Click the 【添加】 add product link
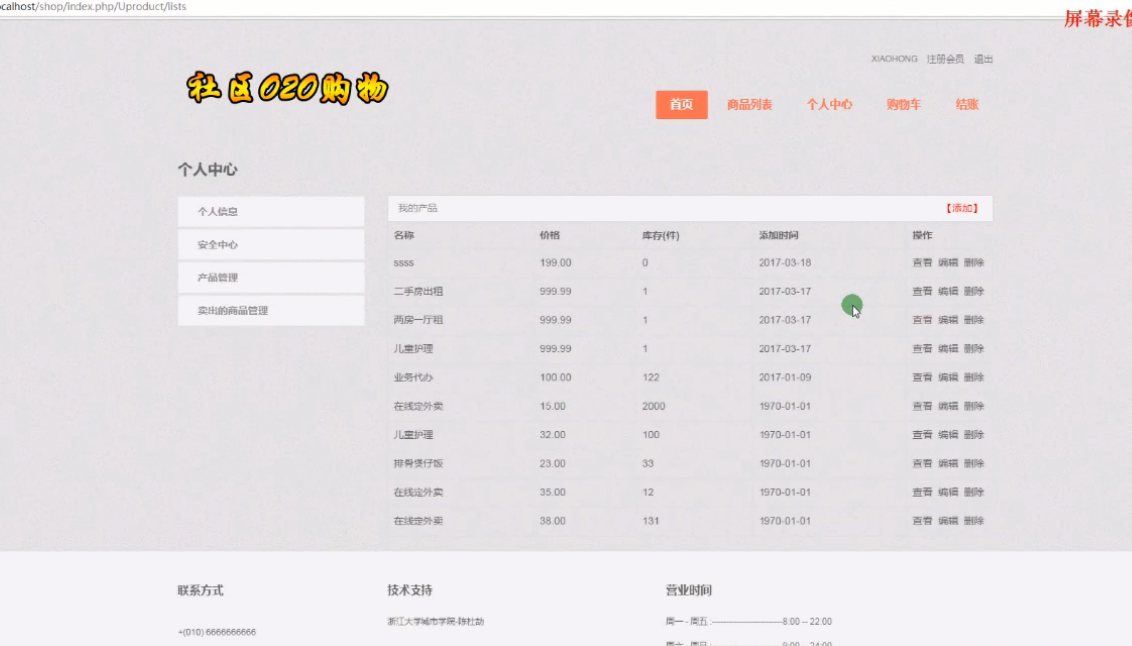Screen dimensions: 1132x646 click(962, 208)
